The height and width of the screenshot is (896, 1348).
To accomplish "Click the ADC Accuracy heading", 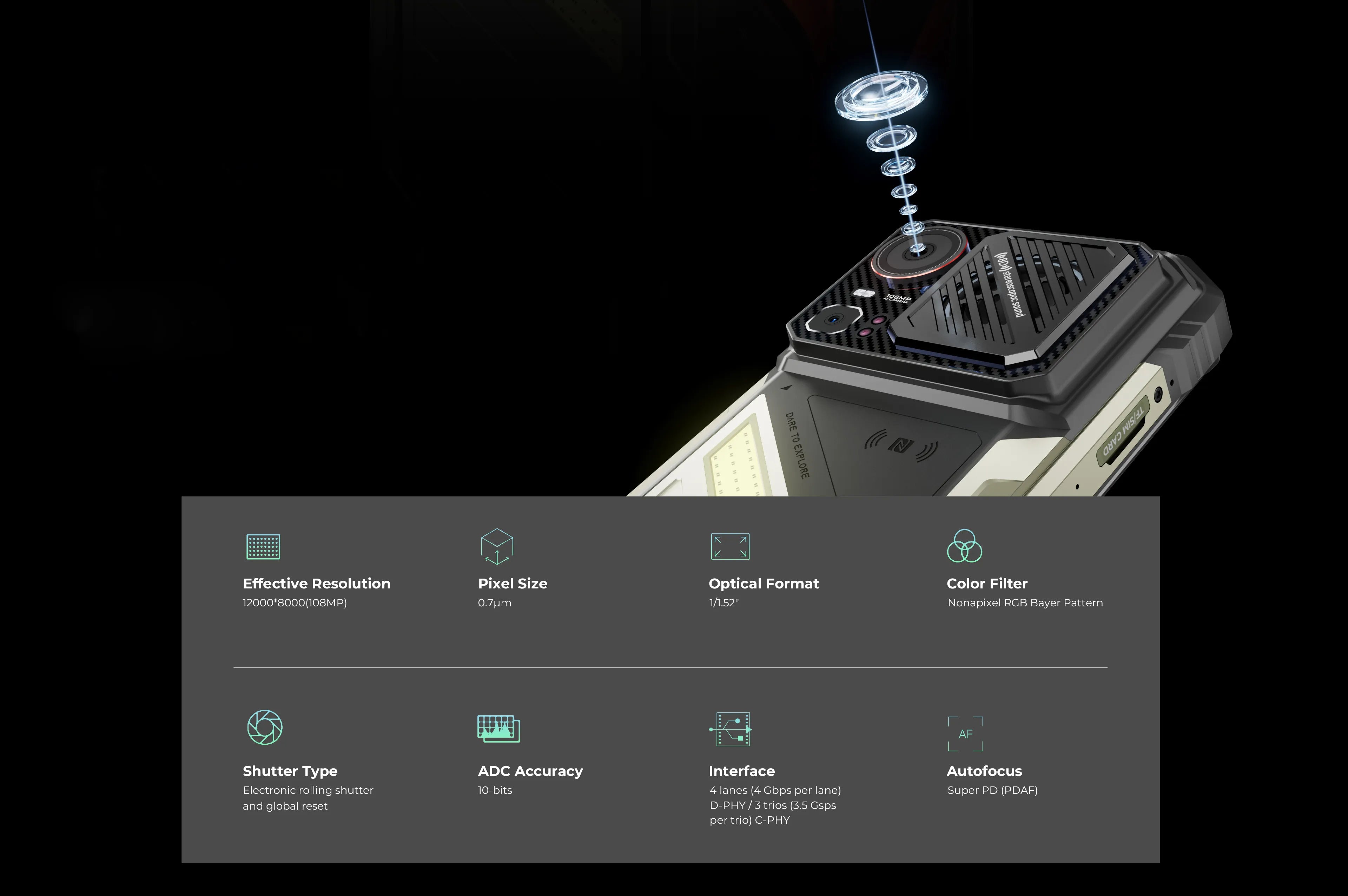I will 530,771.
